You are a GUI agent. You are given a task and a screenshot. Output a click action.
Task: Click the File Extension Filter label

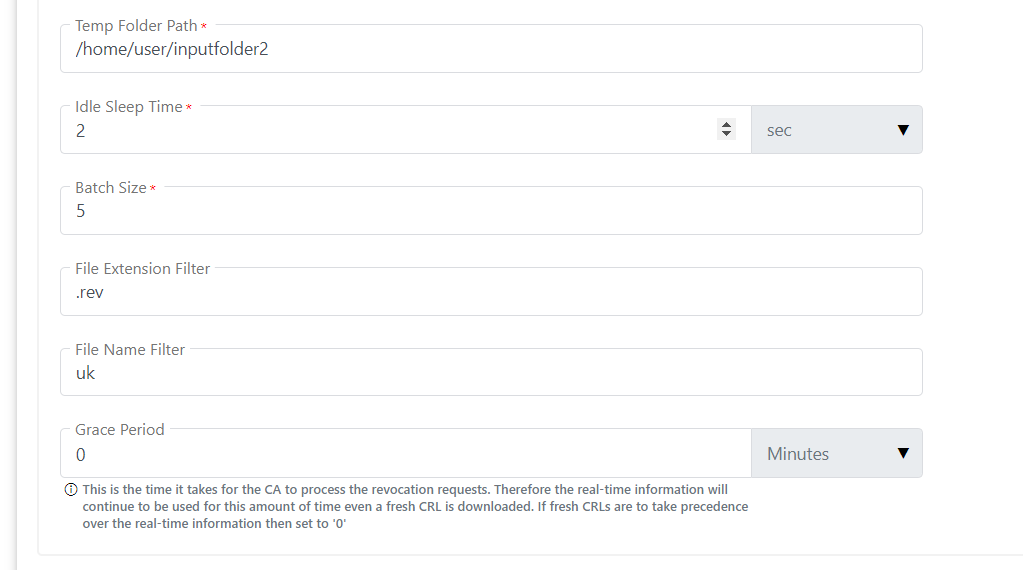[142, 268]
